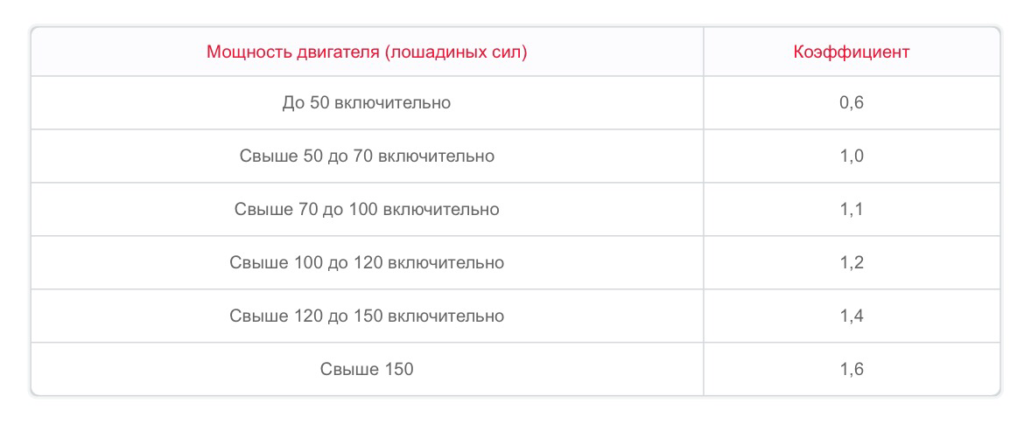Screen dimensions: 1024x431
Task: Click the 'Мощность двигателя (лошадиных сил)' column header
Action: [x=366, y=52]
